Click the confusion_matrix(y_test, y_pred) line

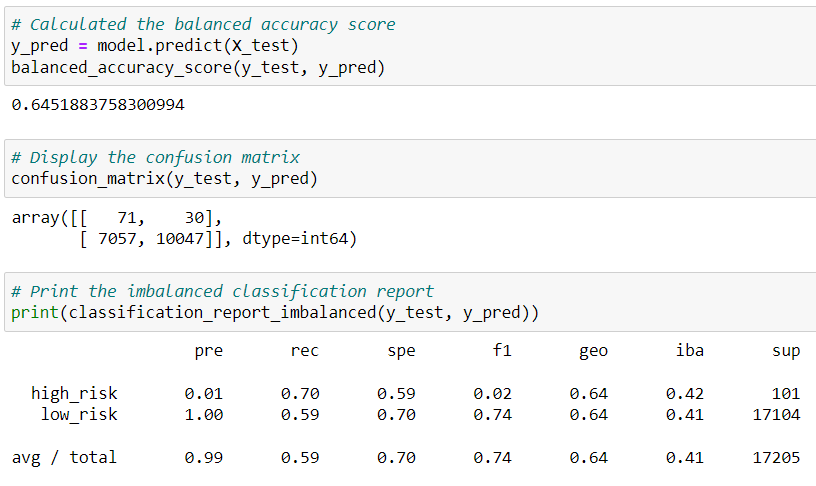tap(164, 178)
